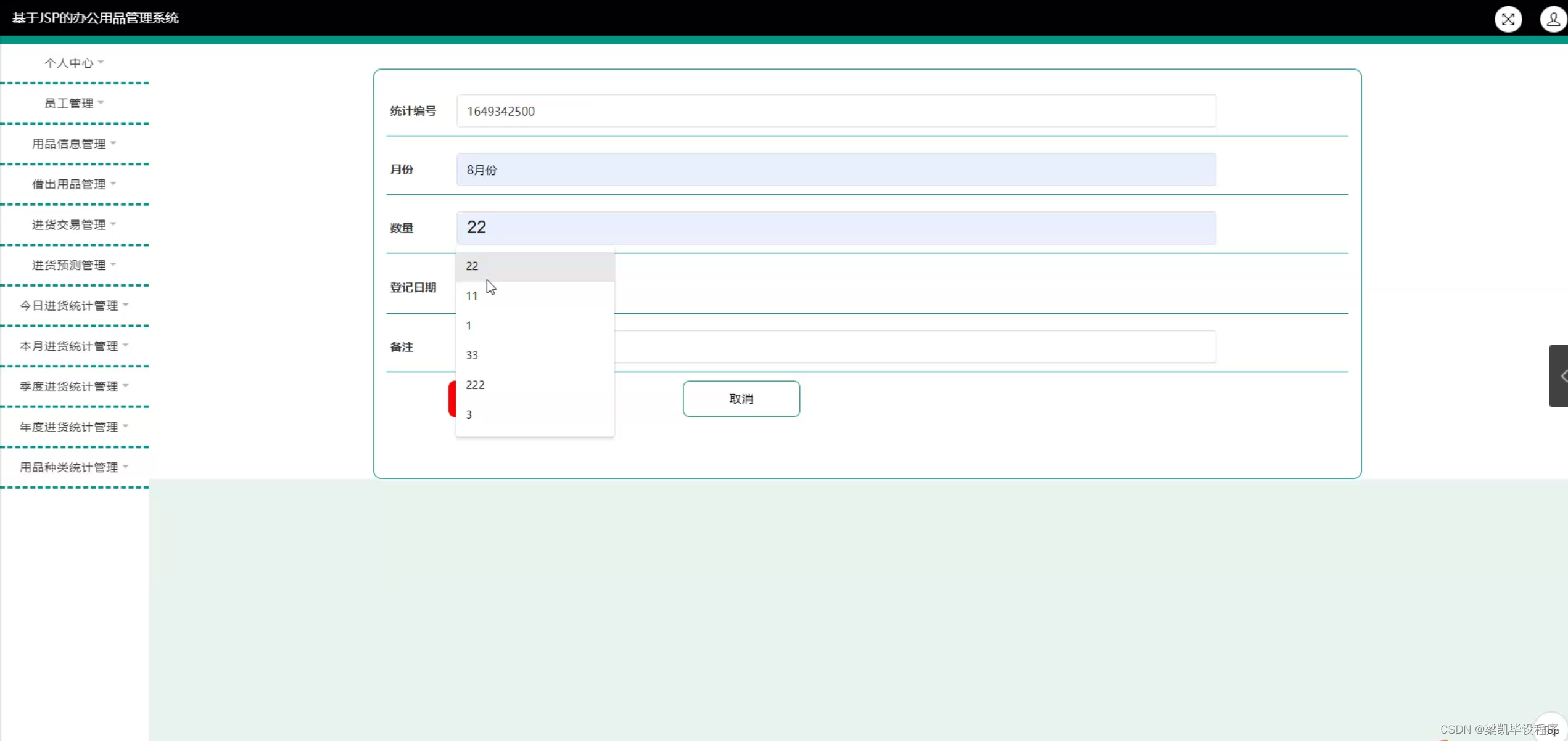Choose suggestion 222 in dropdown list
The image size is (1568, 741).
(475, 385)
